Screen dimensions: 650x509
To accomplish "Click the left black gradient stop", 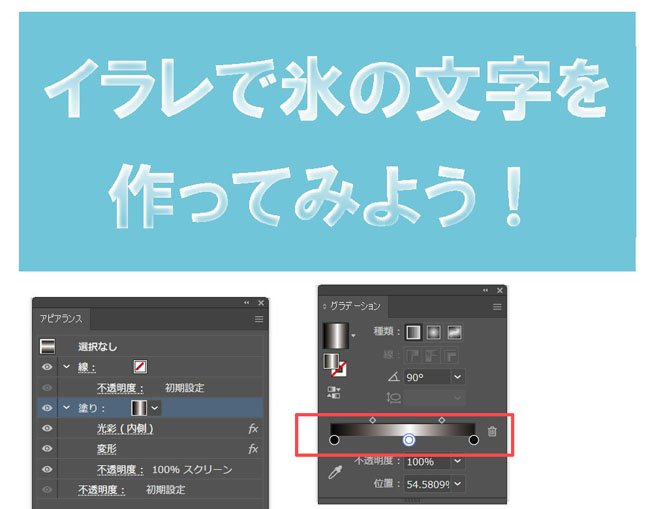I will pyautogui.click(x=334, y=440).
